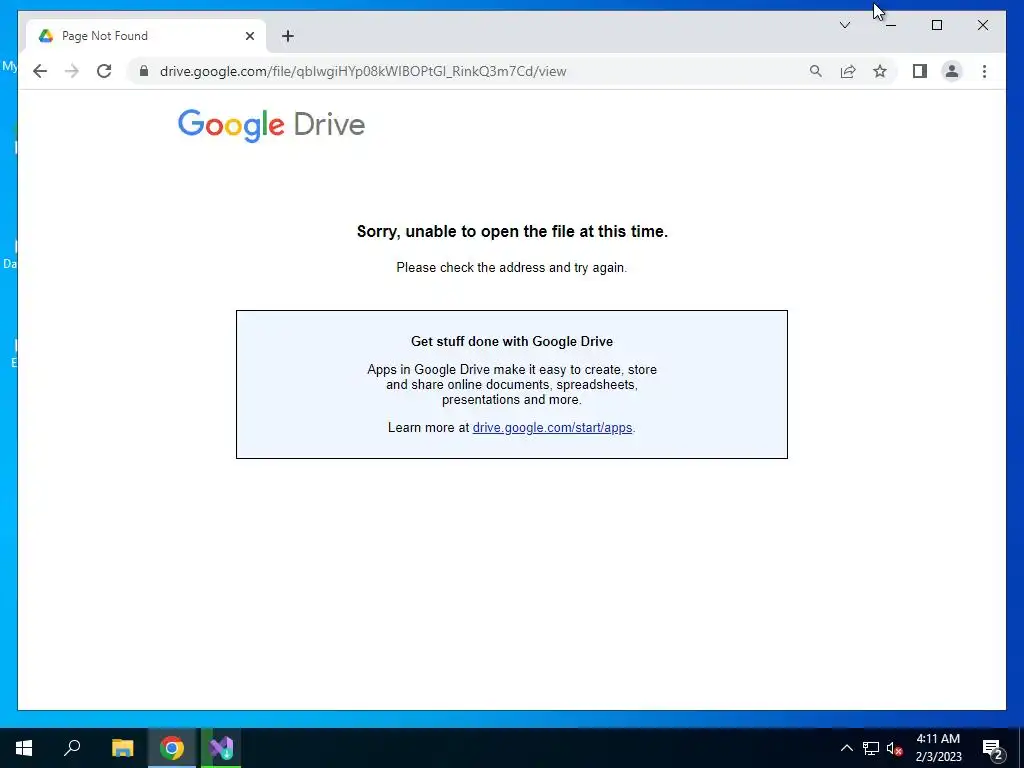Maximize the Chrome window
This screenshot has height=768, width=1024.
tap(936, 25)
